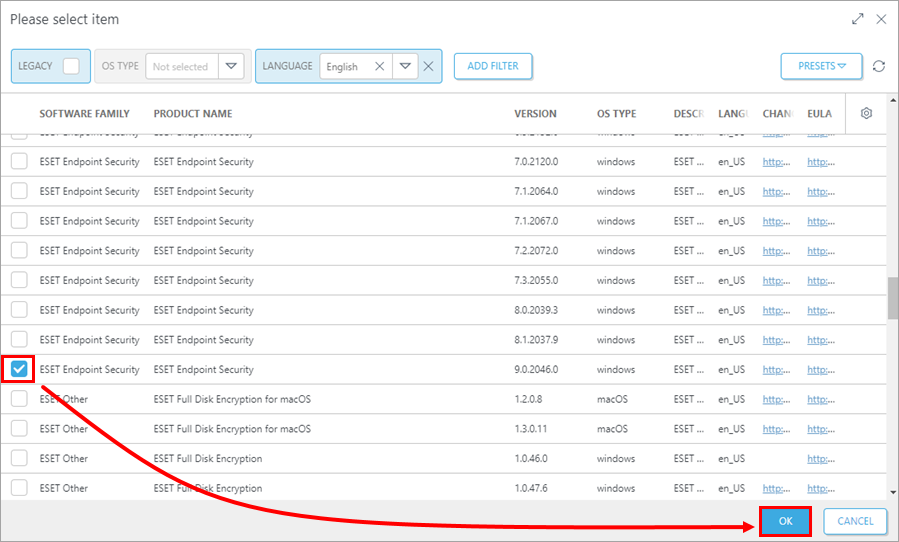Click the scrollbar down arrow
Image resolution: width=899 pixels, height=542 pixels.
point(893,492)
